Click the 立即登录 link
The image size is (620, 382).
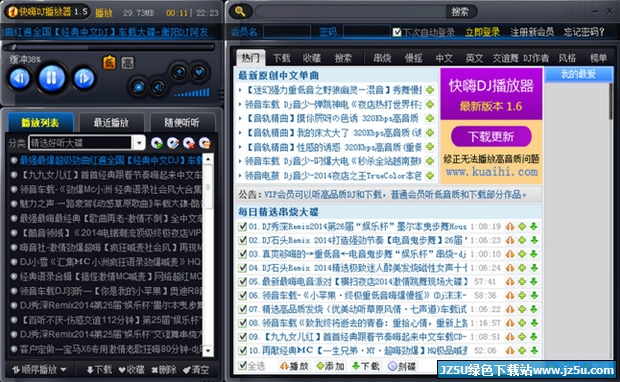click(482, 32)
